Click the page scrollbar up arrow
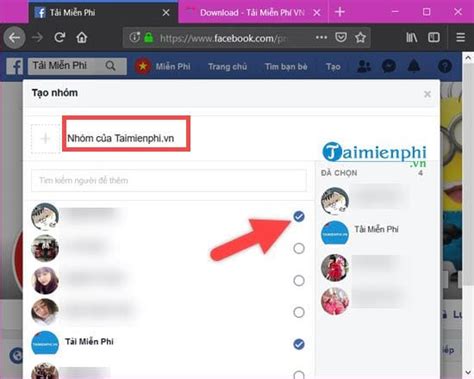This screenshot has height=379, width=474. [468, 58]
